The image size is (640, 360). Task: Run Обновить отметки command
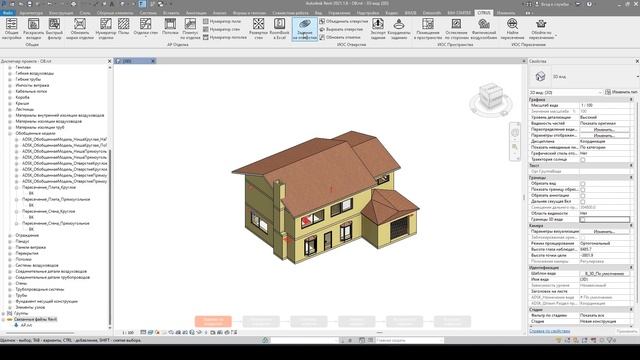(340, 37)
